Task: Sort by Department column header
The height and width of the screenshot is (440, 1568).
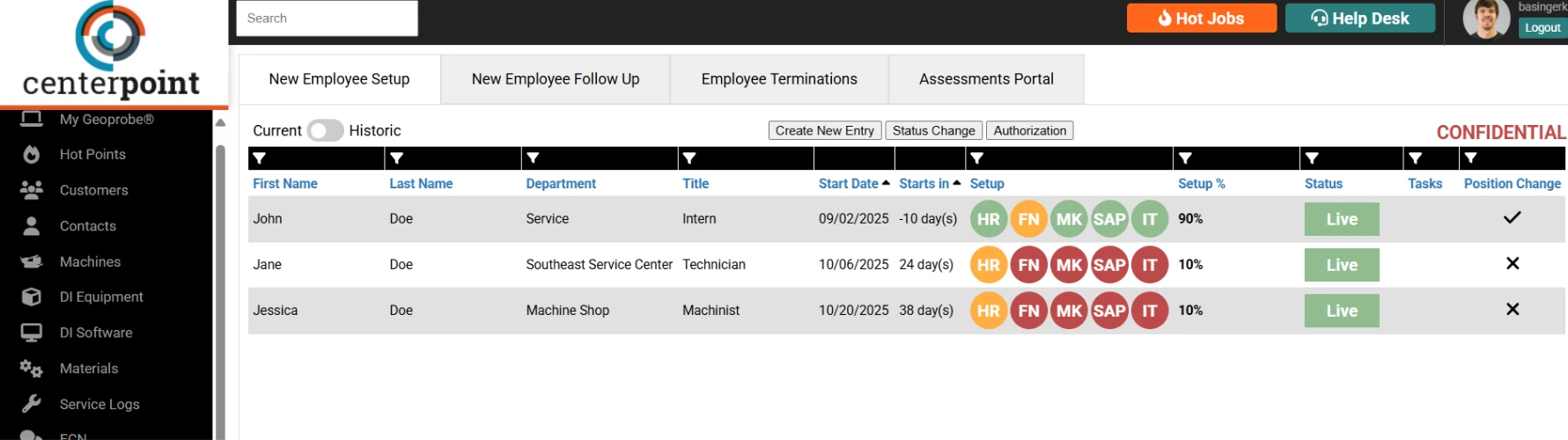Action: click(561, 184)
